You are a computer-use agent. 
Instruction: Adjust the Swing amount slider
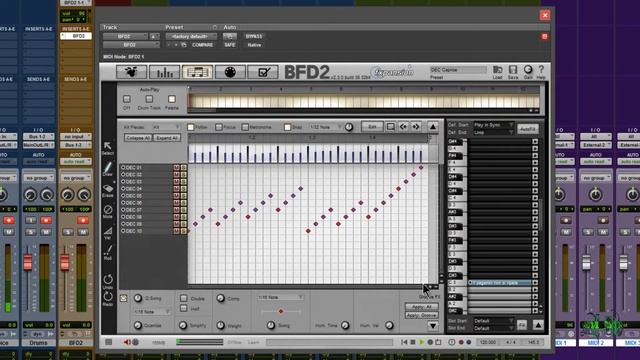(281, 311)
